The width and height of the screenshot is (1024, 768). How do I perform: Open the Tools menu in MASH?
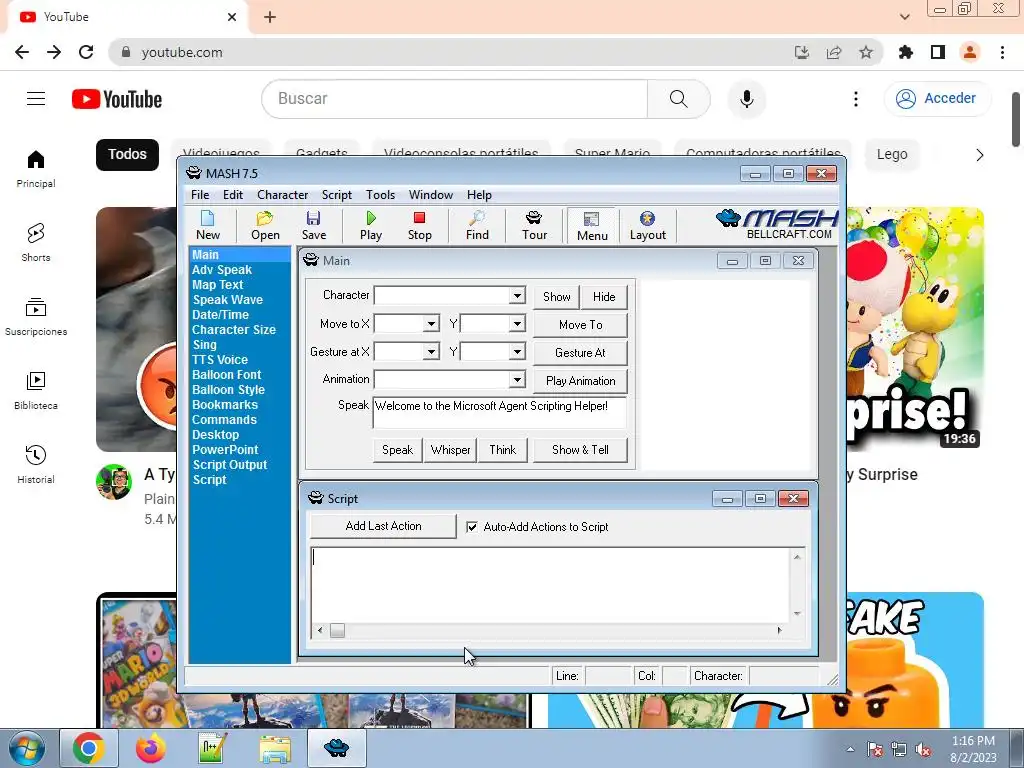380,195
